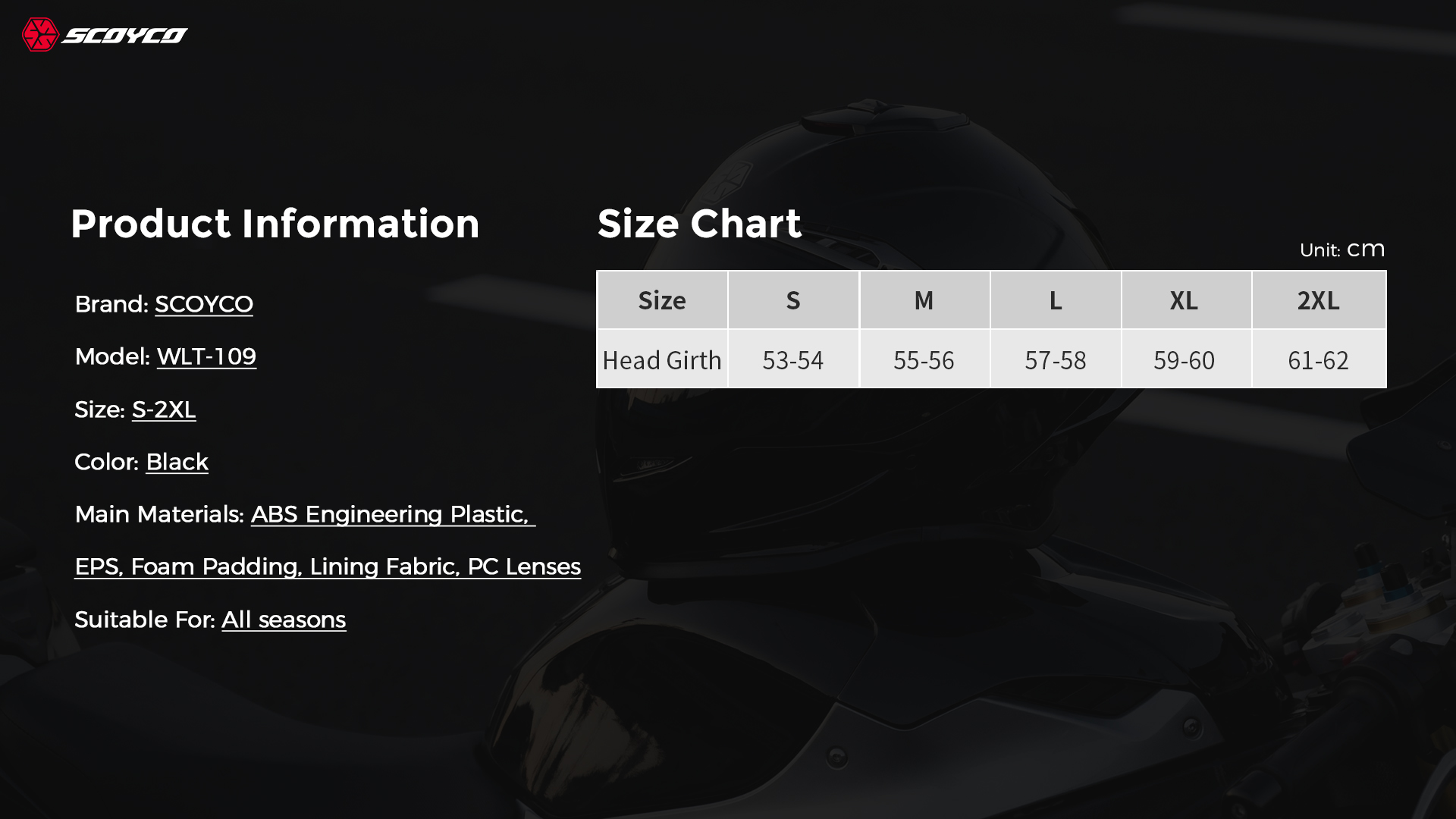Click the EPS, Foam Padding, Lining Fabric line

click(x=328, y=566)
